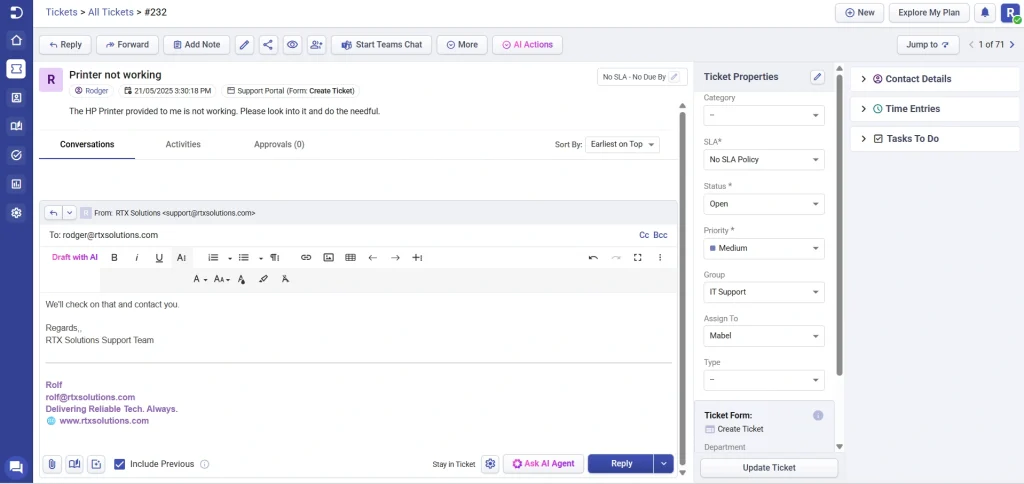Screen dimensions: 1024x484
Task: Click the Update Ticket button
Action: coord(769,468)
